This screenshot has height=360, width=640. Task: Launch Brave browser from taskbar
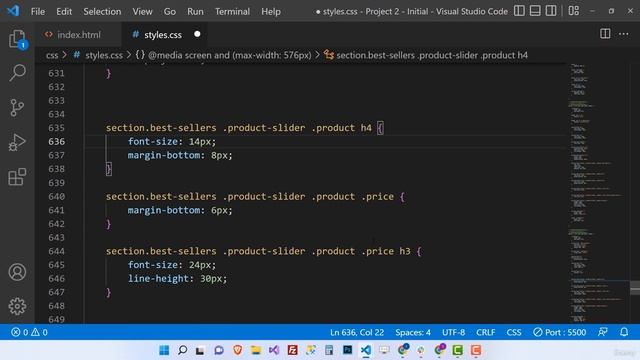[238, 350]
